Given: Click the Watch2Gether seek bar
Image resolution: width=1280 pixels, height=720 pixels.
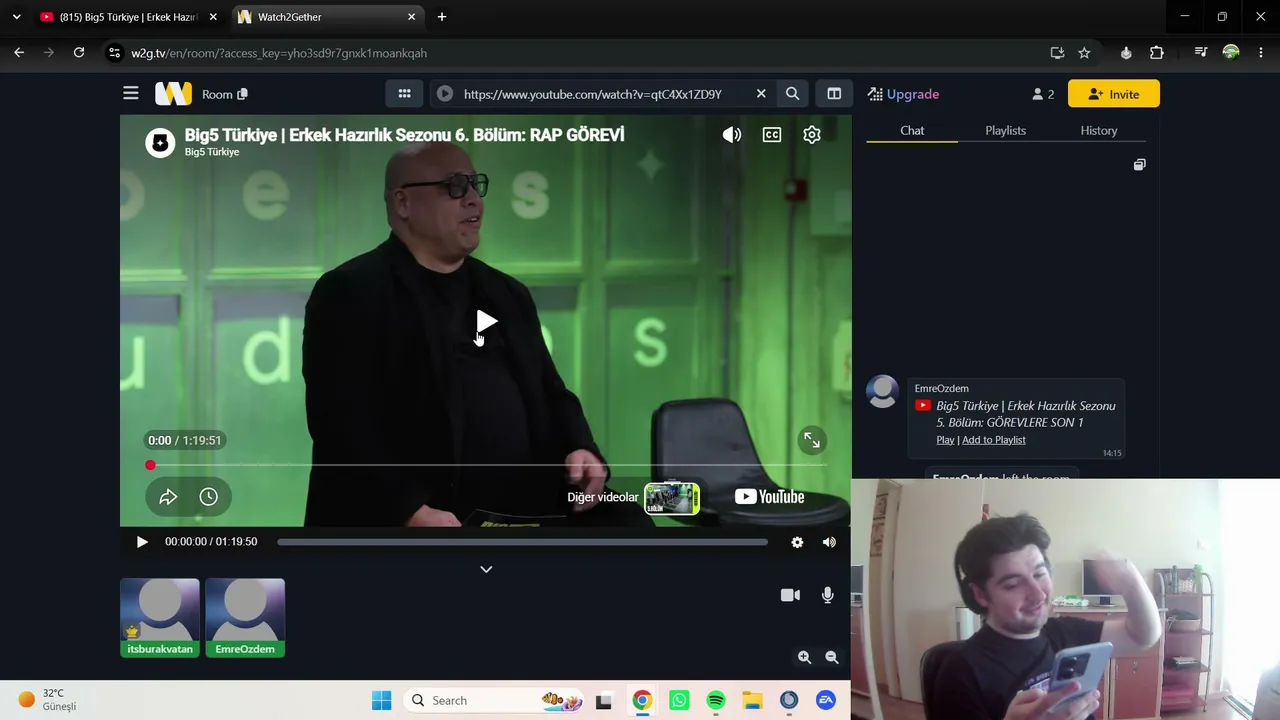Looking at the screenshot, I should (x=522, y=542).
